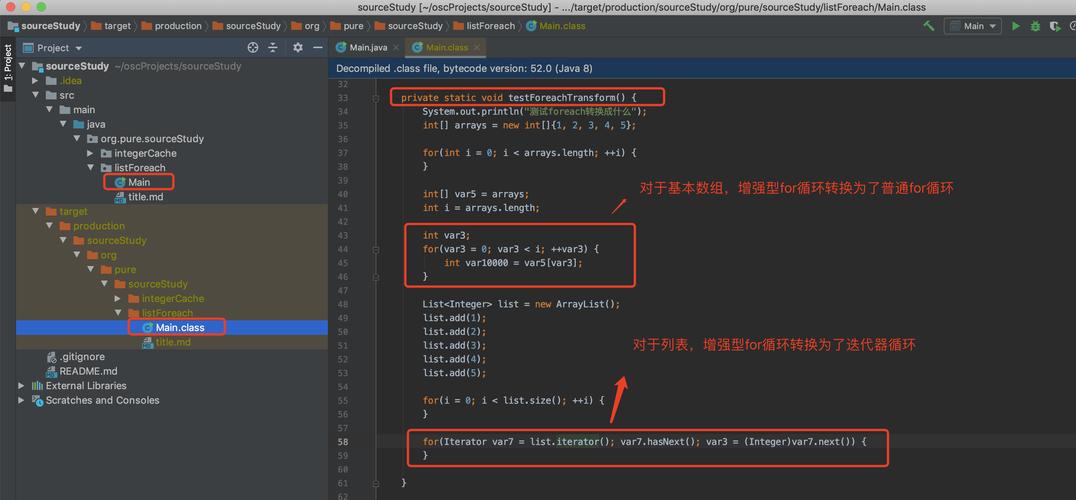Screen dimensions: 1076x500
Task: Click the target folder breadcrumb
Action: coord(110,26)
